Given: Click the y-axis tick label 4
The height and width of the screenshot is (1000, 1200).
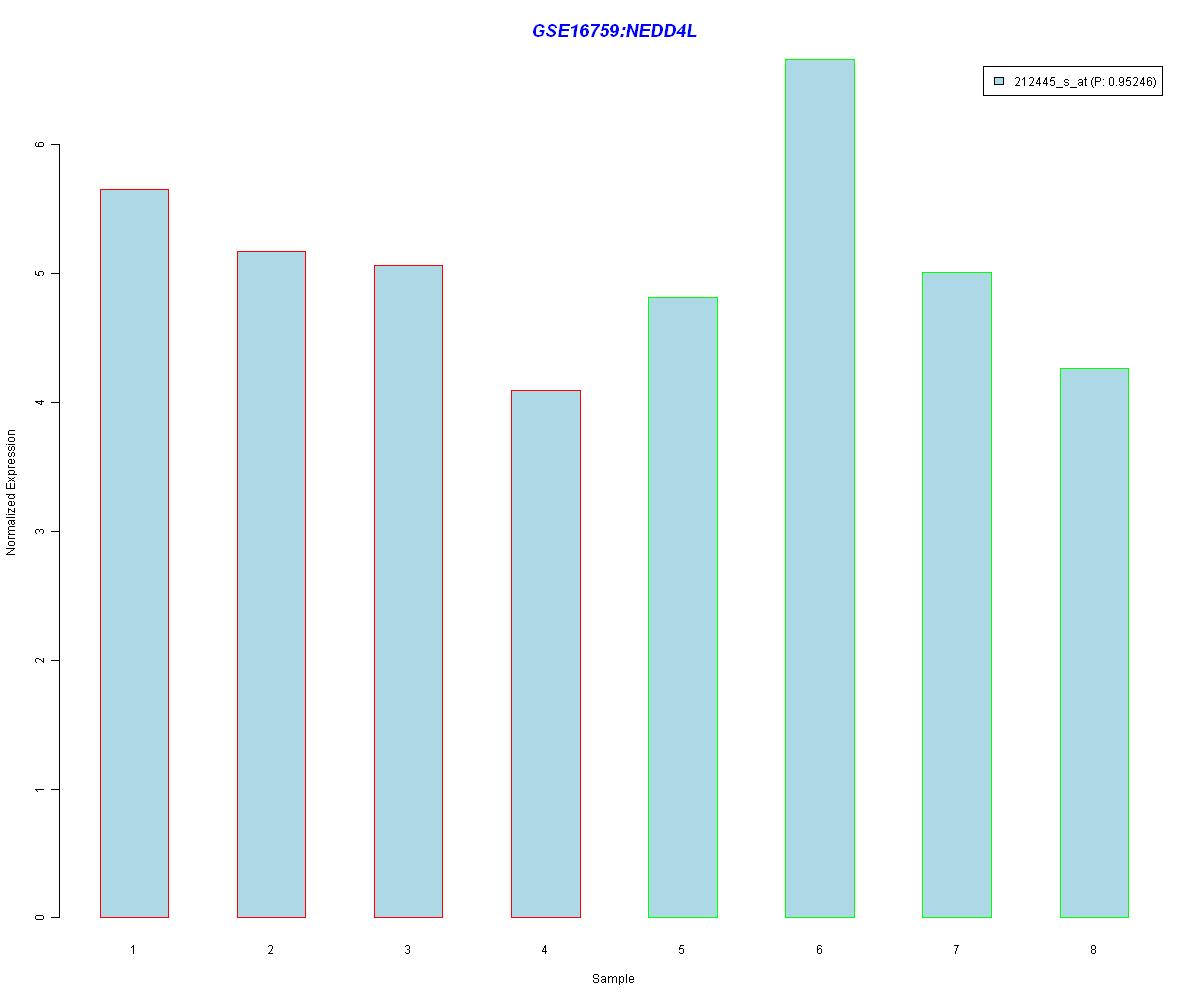Looking at the screenshot, I should tap(41, 402).
